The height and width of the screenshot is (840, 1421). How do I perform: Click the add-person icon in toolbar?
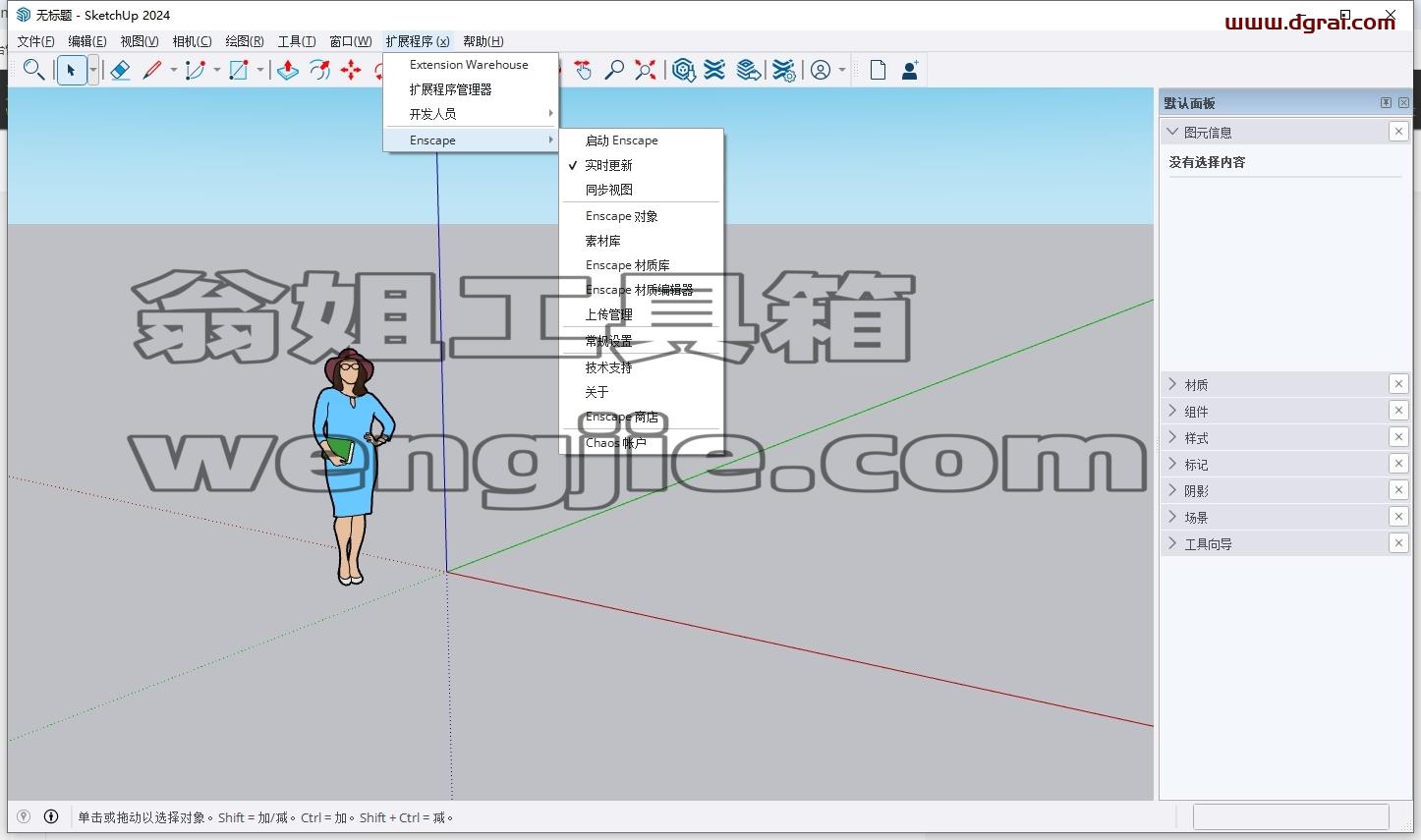point(910,70)
